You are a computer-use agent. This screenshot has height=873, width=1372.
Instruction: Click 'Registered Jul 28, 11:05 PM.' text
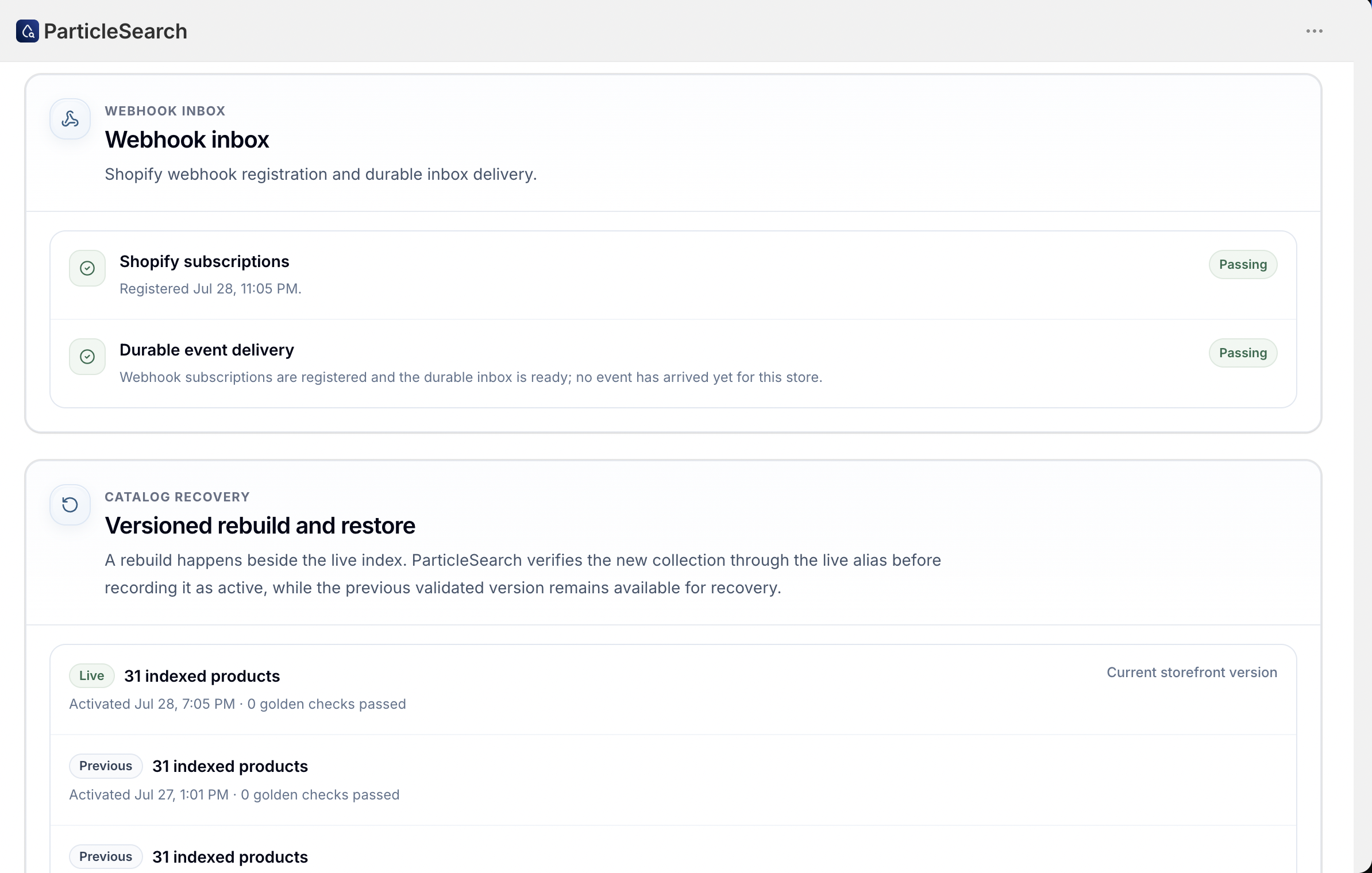tap(210, 289)
